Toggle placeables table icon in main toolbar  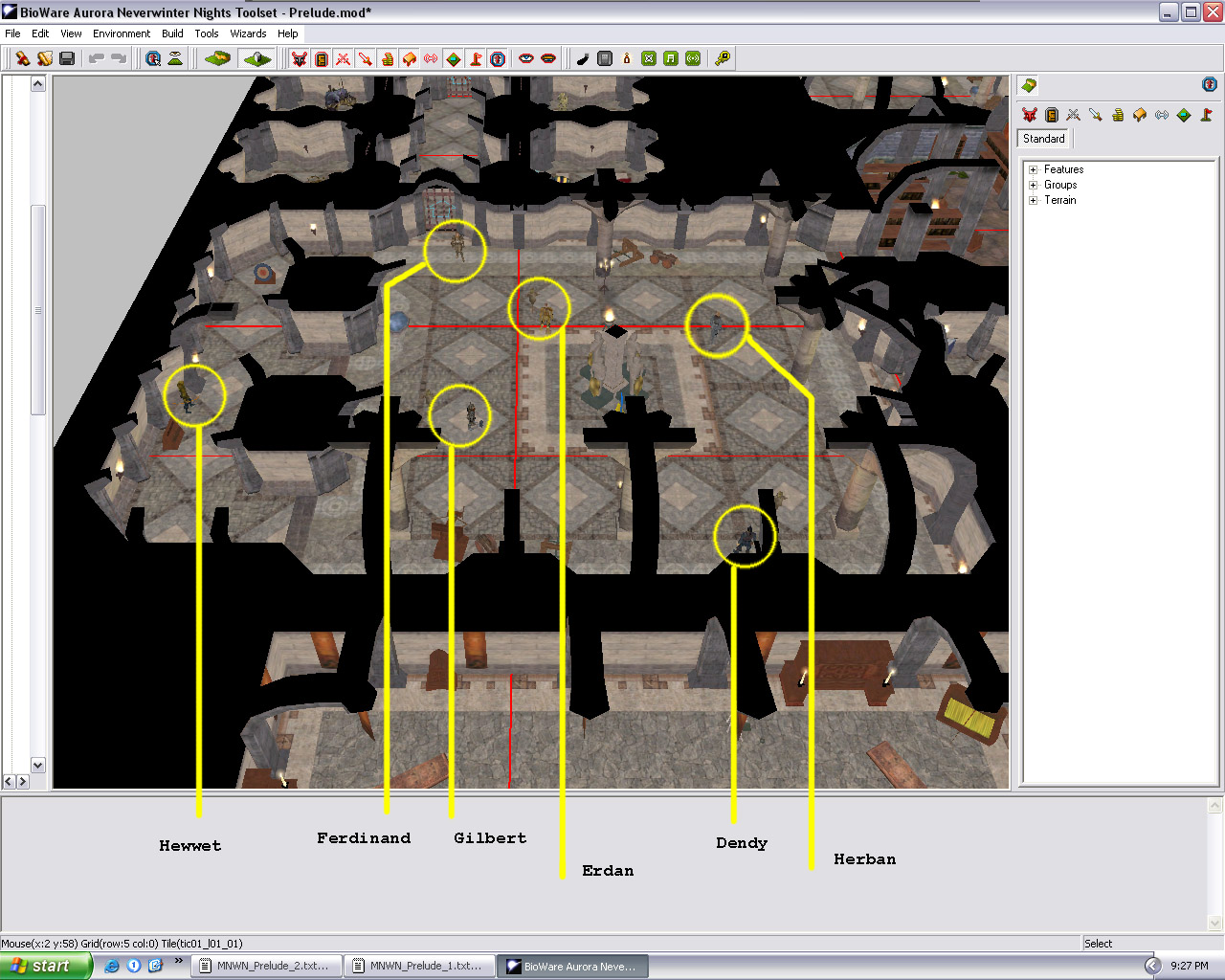coord(410,58)
